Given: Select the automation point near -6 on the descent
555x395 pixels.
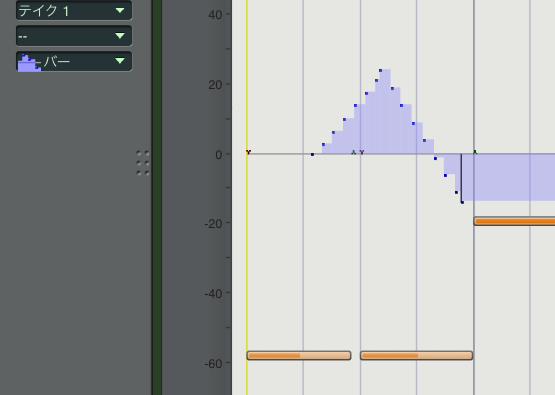Looking at the screenshot, I should [x=445, y=175].
